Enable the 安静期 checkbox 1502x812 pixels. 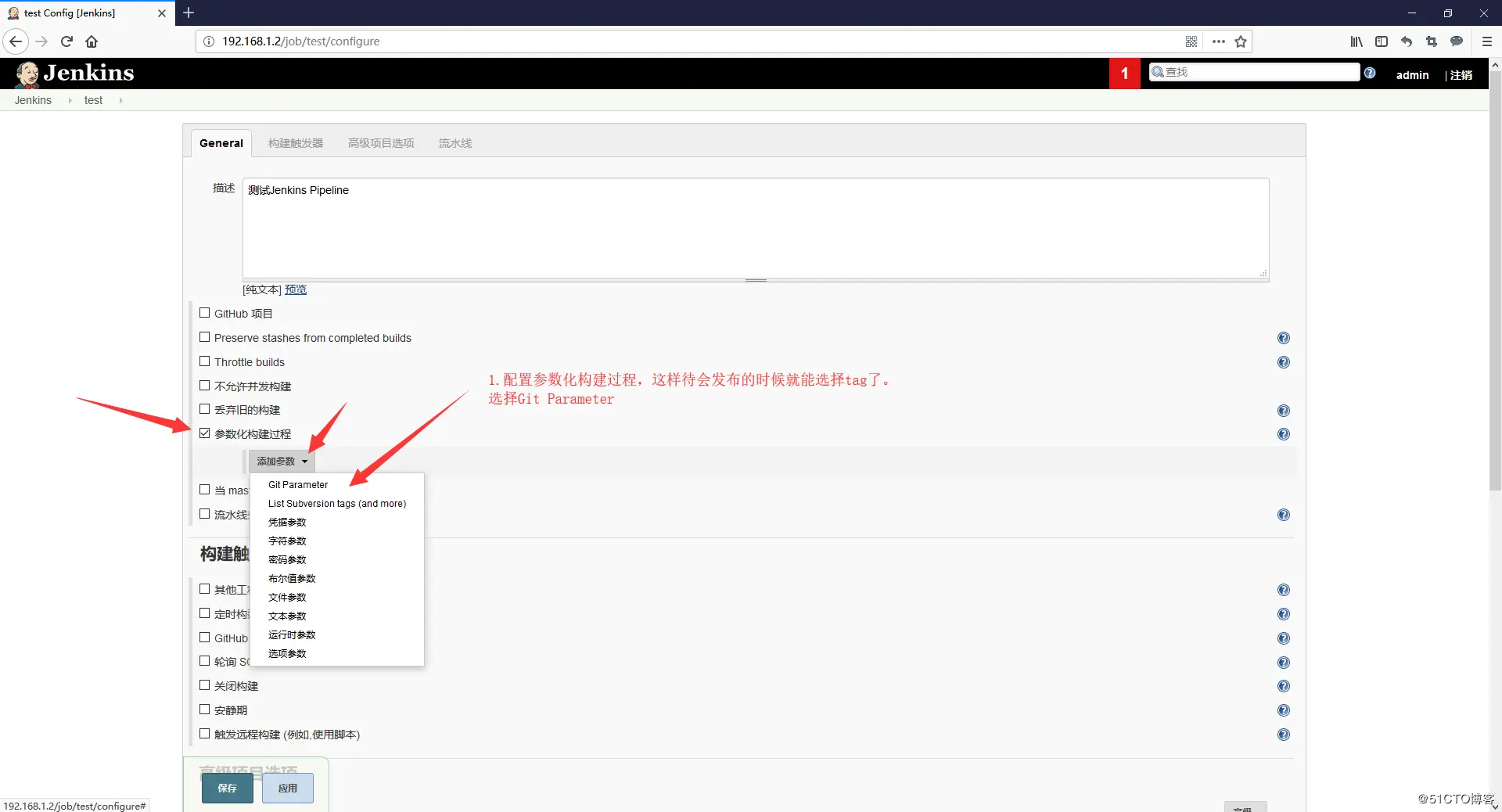pos(205,710)
